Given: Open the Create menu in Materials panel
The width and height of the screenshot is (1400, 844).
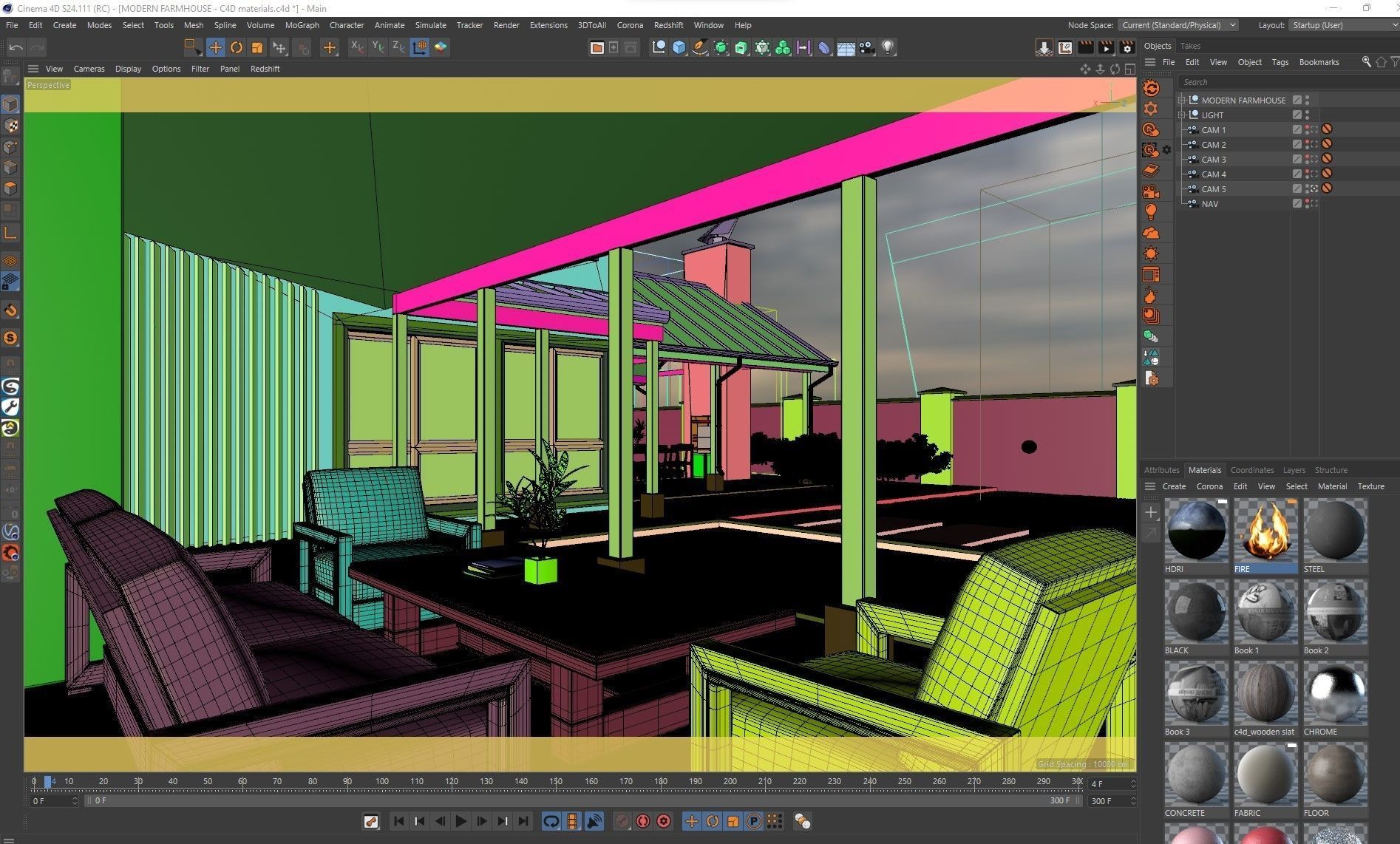Looking at the screenshot, I should coord(1174,486).
